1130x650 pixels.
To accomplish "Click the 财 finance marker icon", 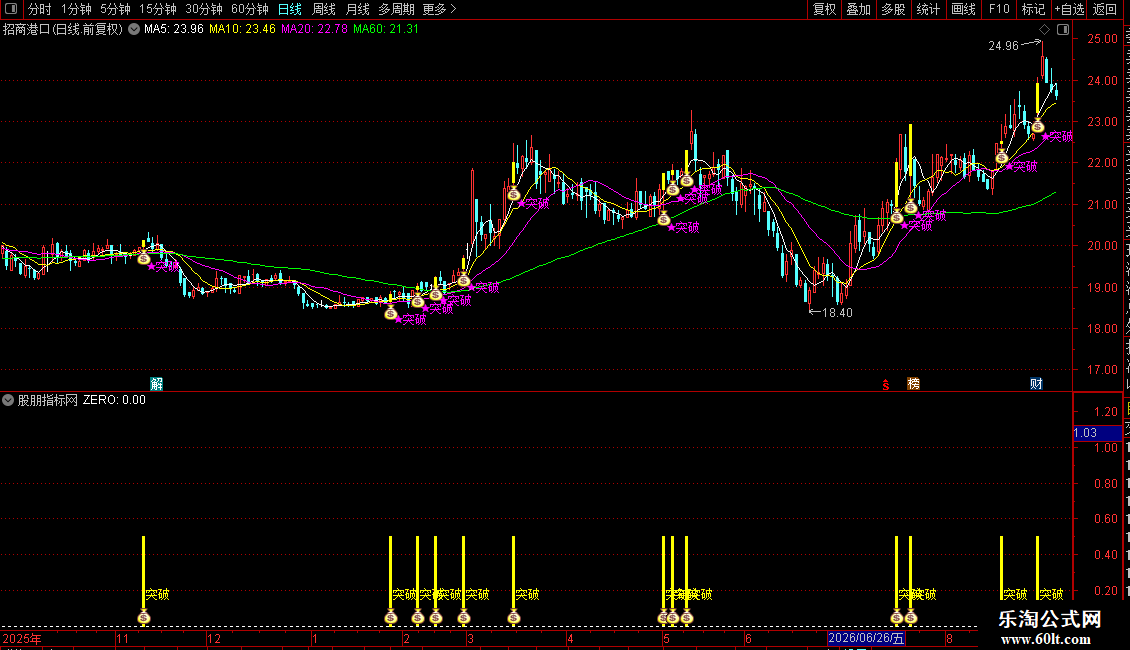I will 1036,383.
